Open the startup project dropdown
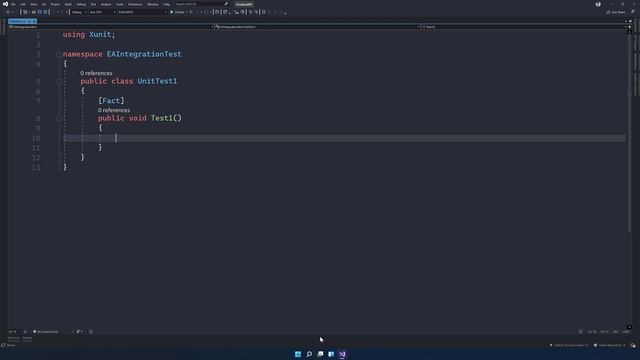 coord(142,12)
